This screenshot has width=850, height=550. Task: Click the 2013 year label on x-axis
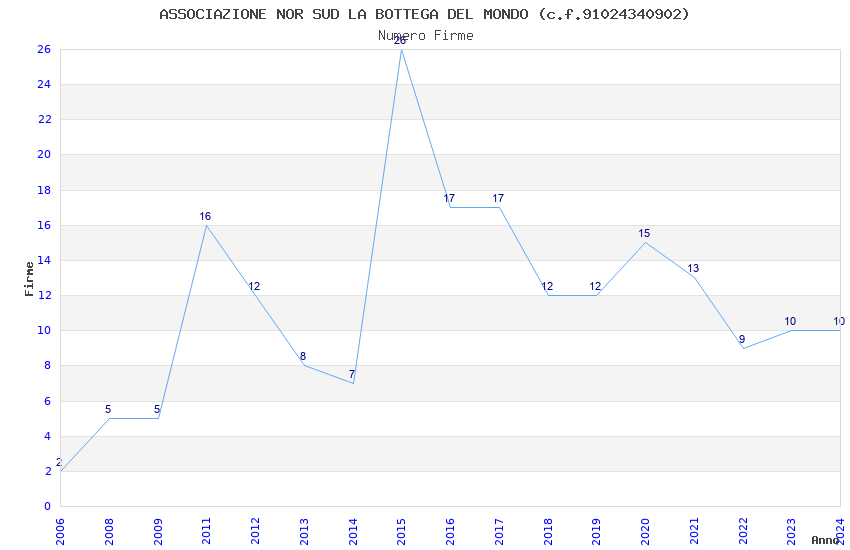(304, 531)
